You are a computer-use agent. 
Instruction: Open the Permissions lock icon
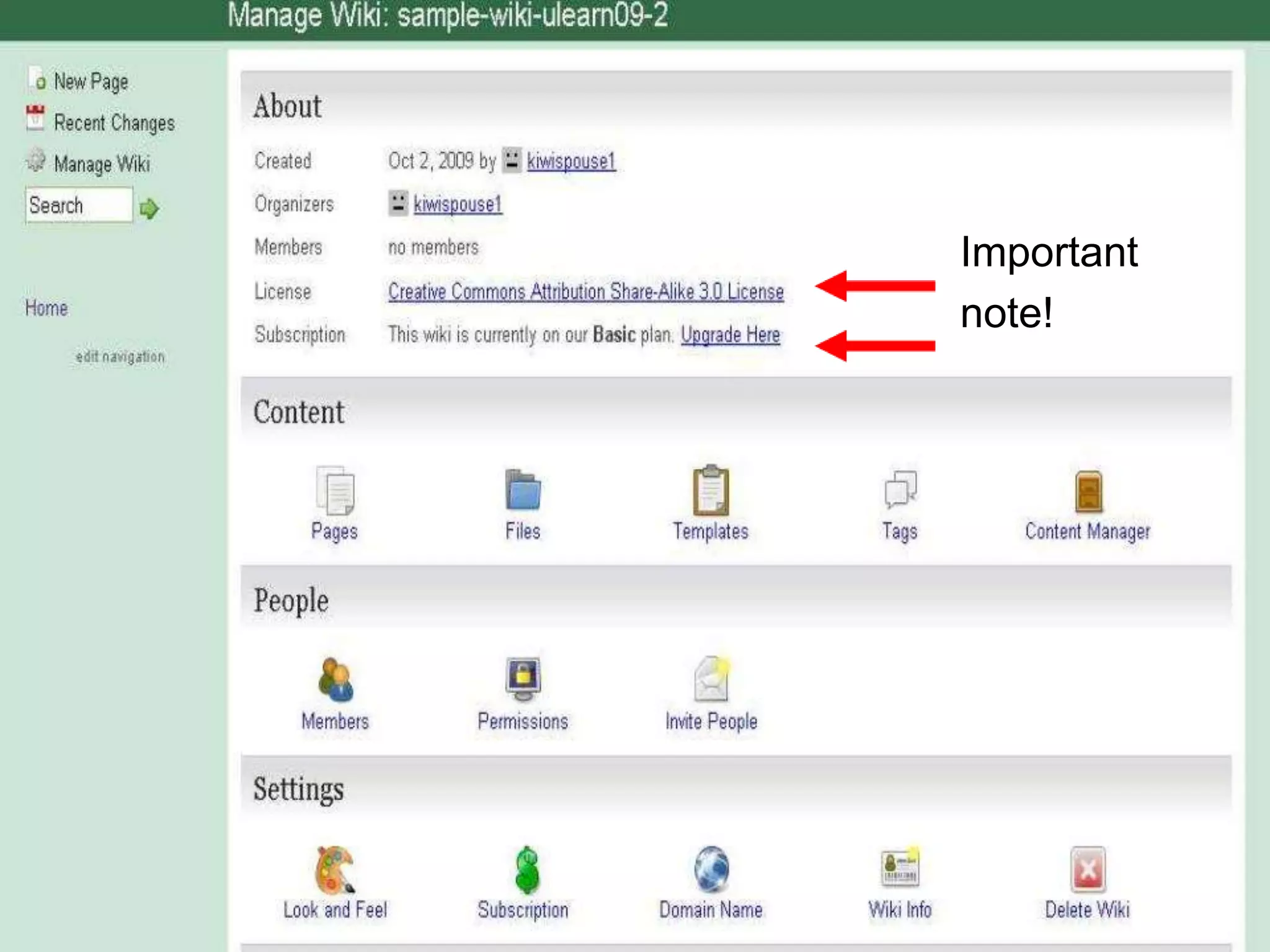[x=523, y=678]
